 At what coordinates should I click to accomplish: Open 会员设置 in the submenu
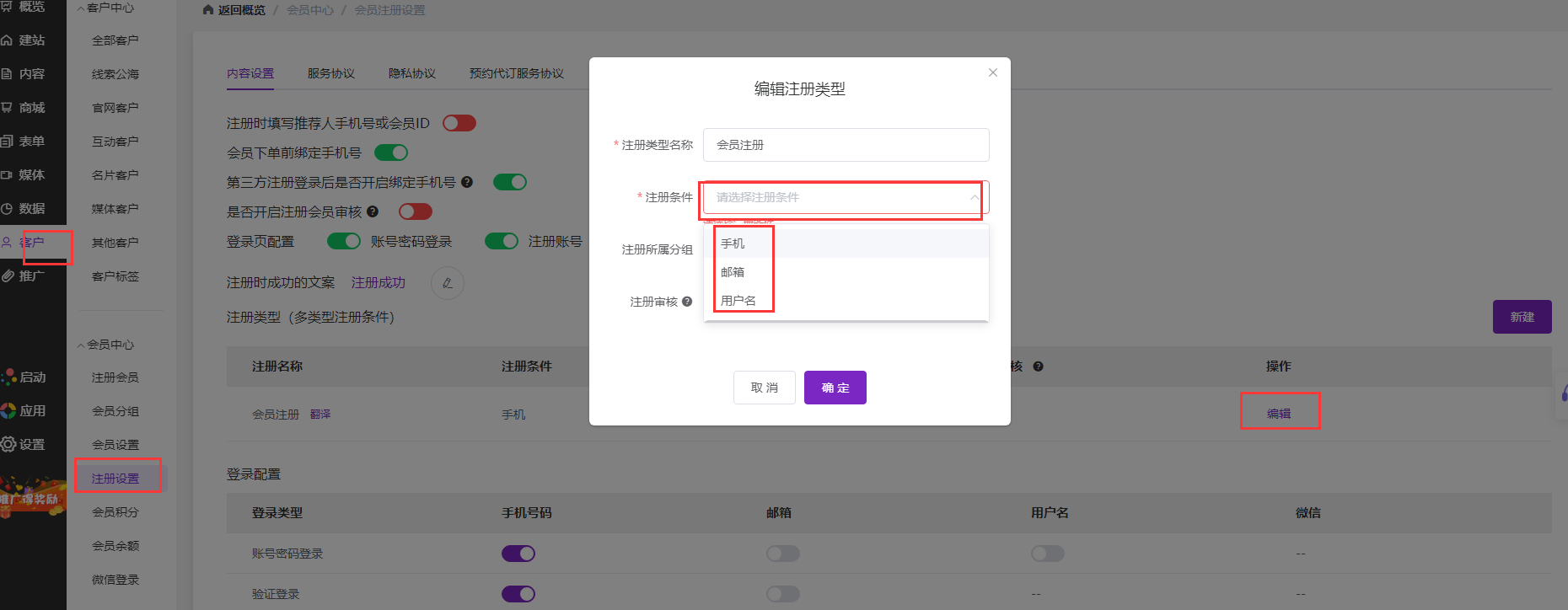[115, 445]
